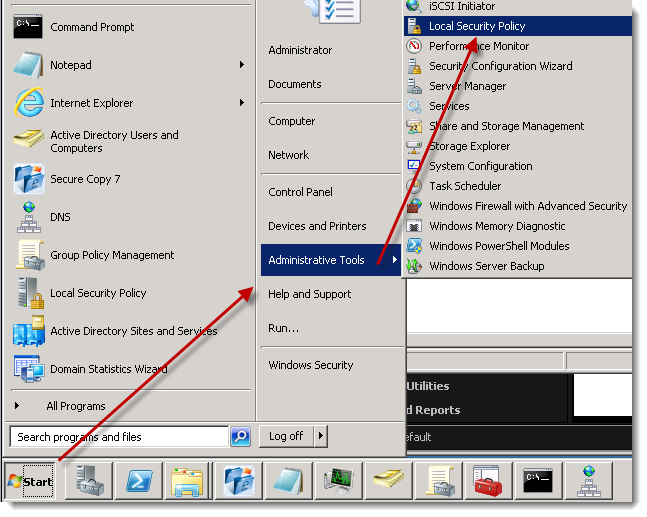Open Local Security Policy icon in left list
Image resolution: width=647 pixels, height=517 pixels.
tap(31, 293)
